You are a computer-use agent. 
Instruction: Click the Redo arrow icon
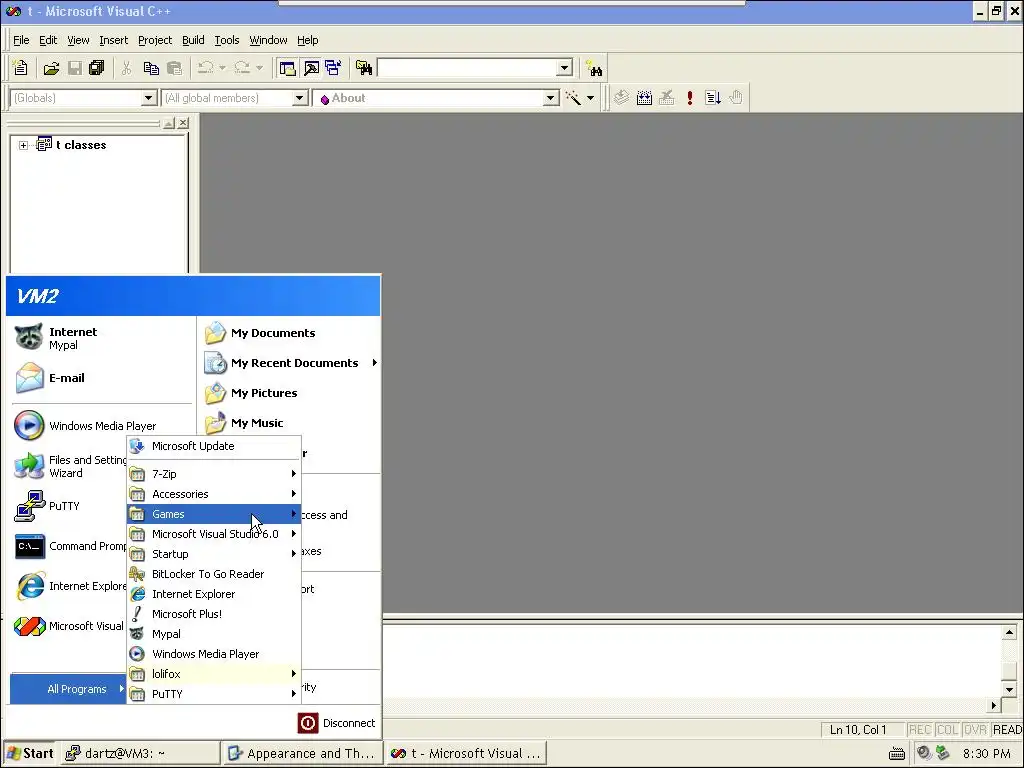(x=242, y=68)
